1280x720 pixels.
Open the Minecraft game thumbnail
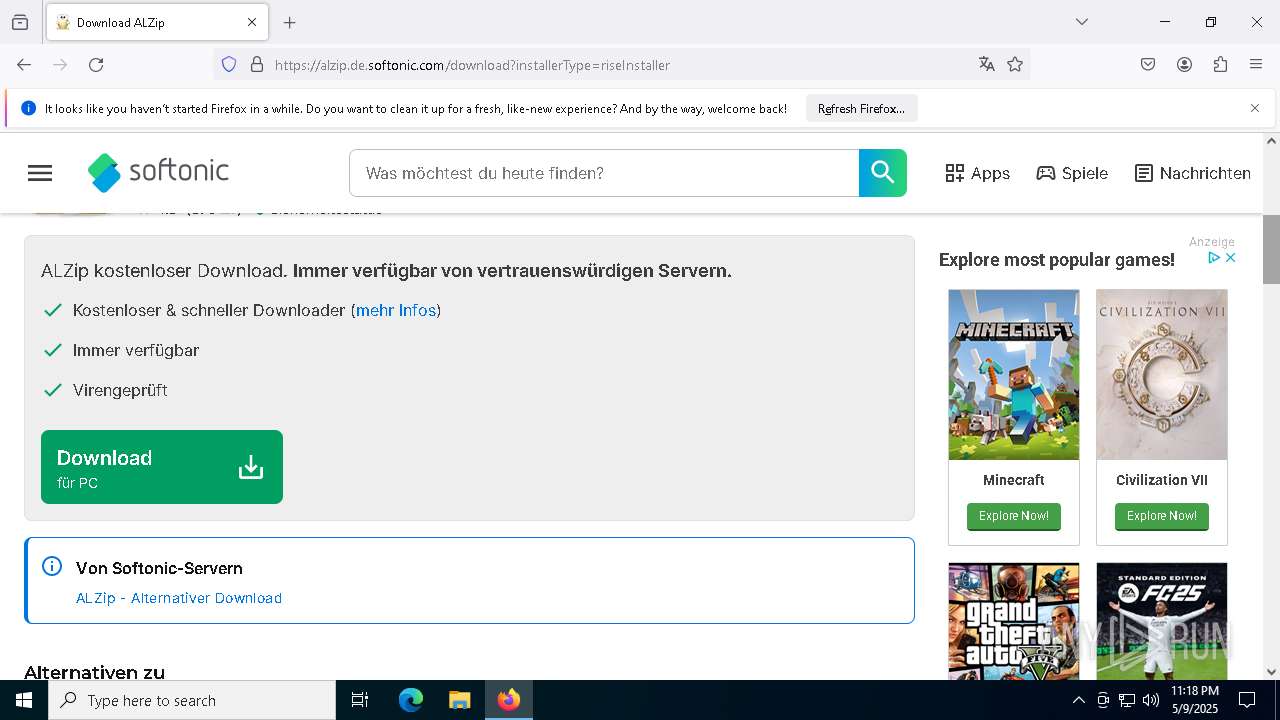click(x=1014, y=375)
